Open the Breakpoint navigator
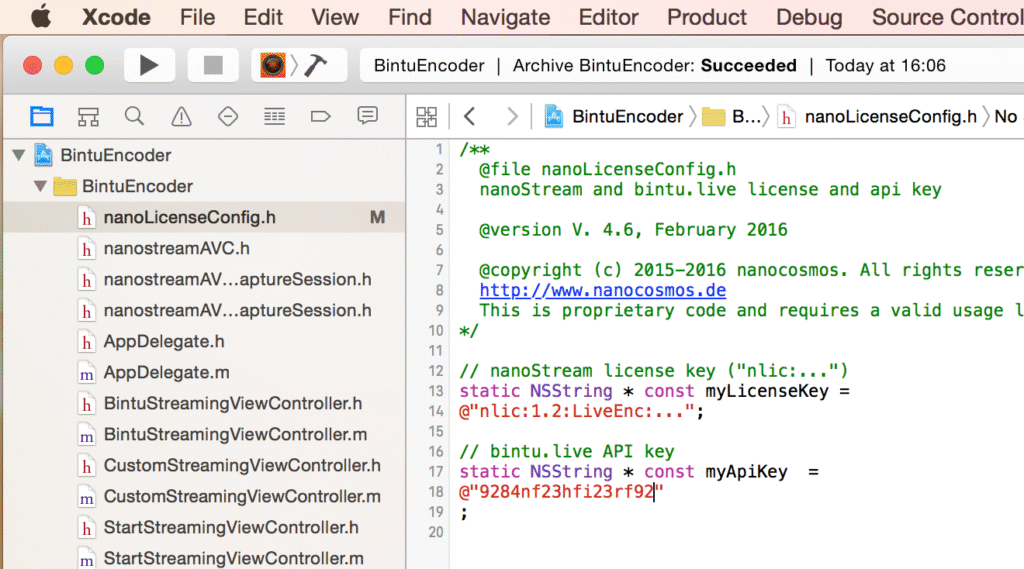 click(x=321, y=116)
